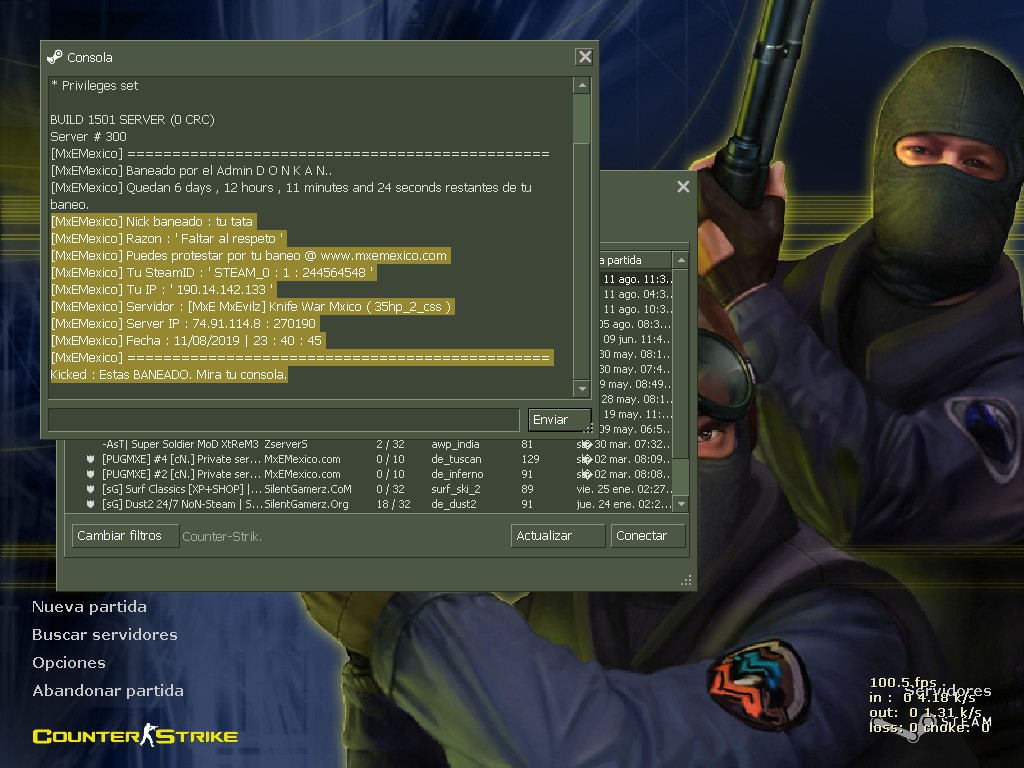This screenshot has height=768, width=1024.
Task: Click the surf_ski_2 map cell
Action: [x=456, y=489]
